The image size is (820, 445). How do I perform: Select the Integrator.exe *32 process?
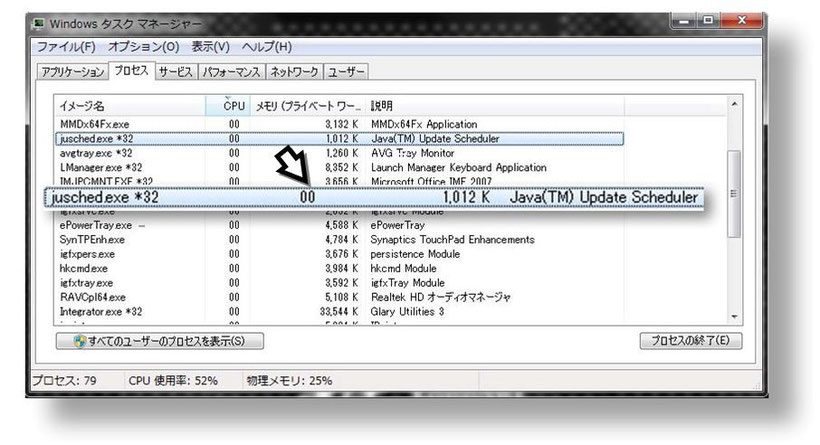coord(339,312)
